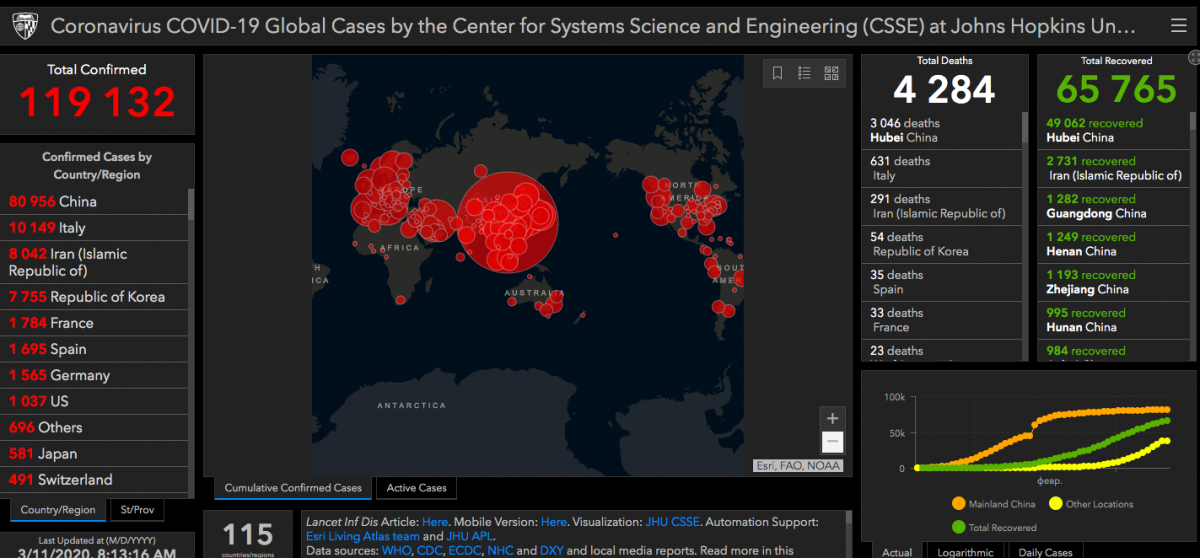
Task: Click 291 deaths Iran entry
Action: point(942,206)
